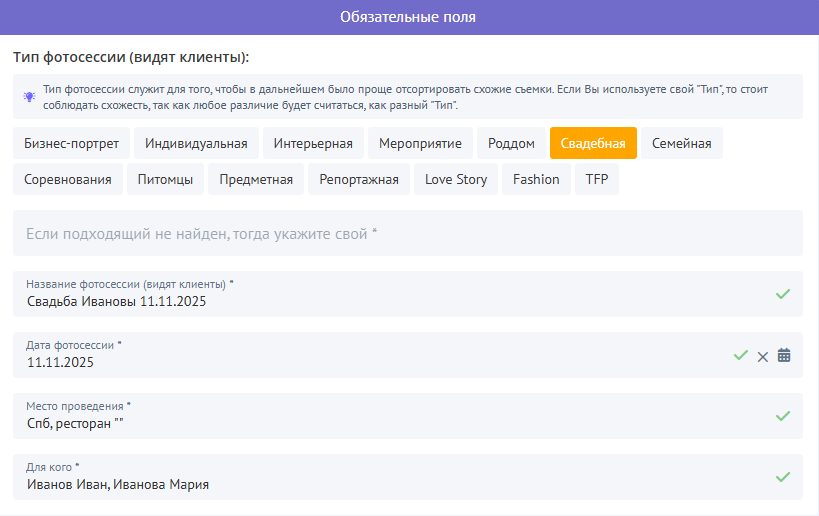Select the 'Репортажная' type button

(x=358, y=179)
